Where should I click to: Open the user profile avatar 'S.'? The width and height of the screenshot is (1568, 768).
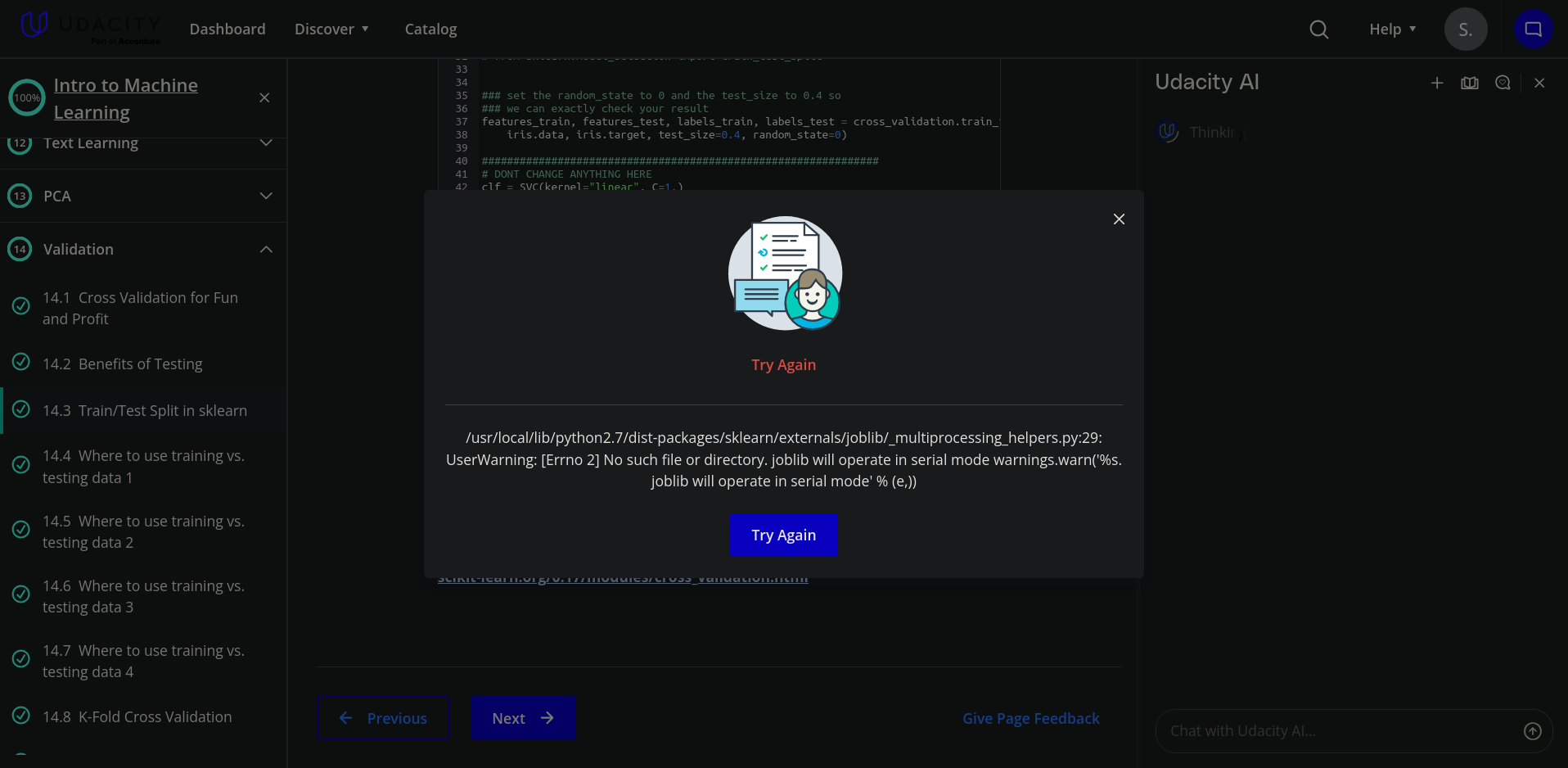pos(1465,29)
